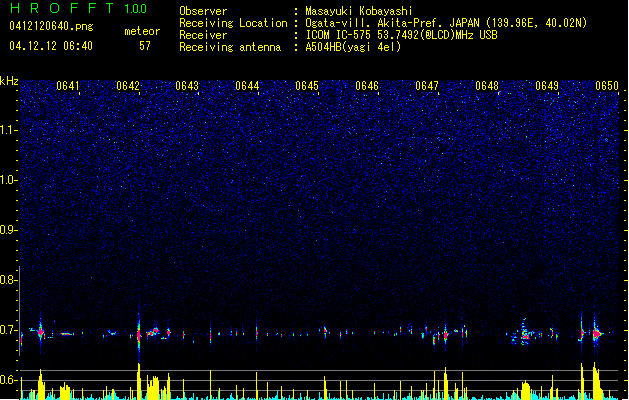Click the 0650 time marker

click(607, 86)
